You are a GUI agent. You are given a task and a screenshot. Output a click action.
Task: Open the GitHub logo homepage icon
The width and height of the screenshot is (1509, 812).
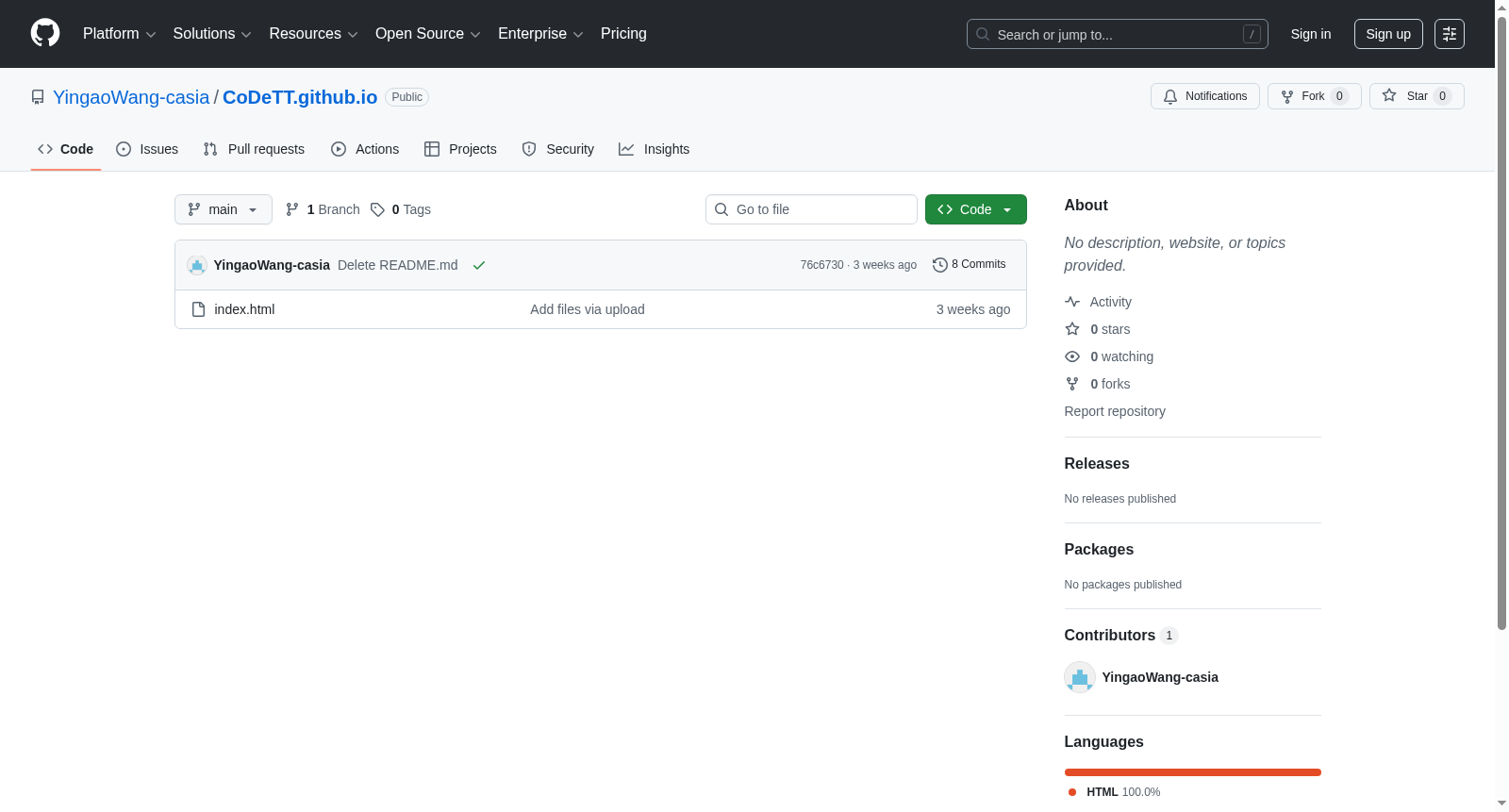point(45,33)
